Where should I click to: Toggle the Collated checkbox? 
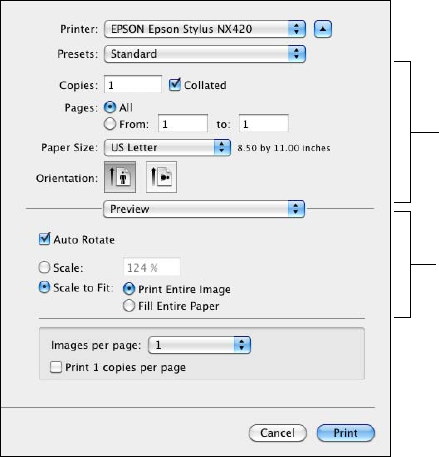175,85
